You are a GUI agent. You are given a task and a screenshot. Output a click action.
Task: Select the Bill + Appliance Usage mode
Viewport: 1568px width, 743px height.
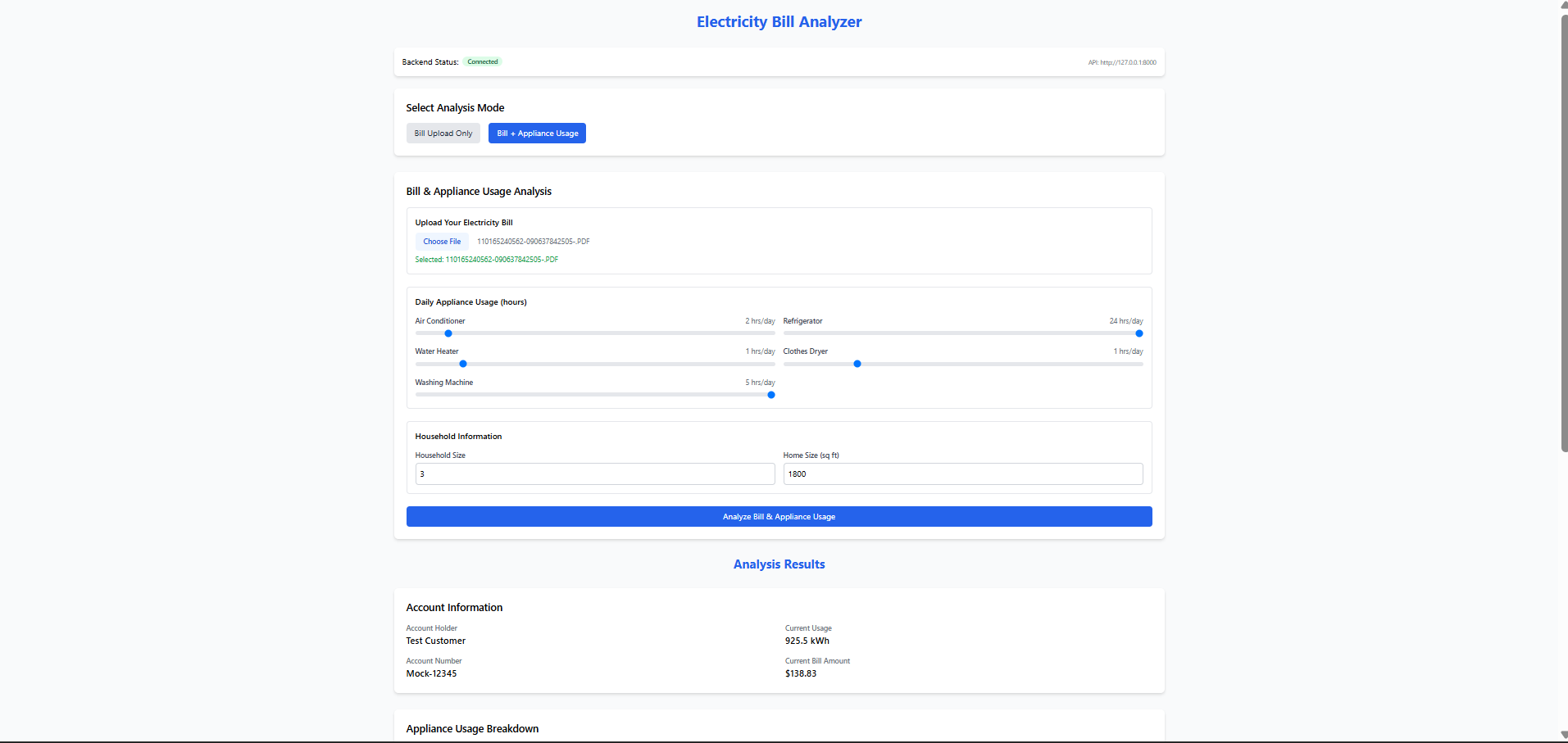537,133
